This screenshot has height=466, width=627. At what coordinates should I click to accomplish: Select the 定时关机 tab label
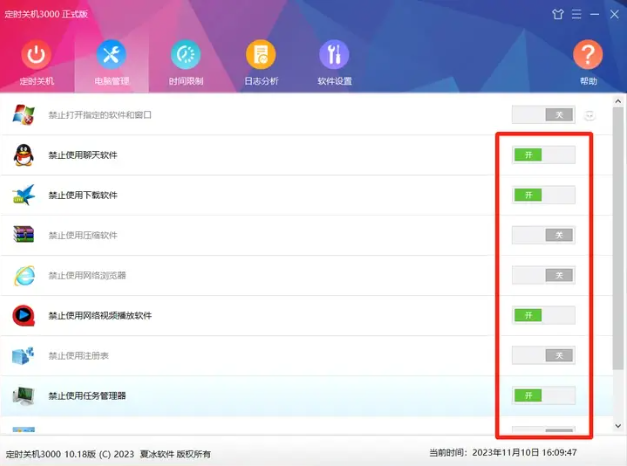36,81
